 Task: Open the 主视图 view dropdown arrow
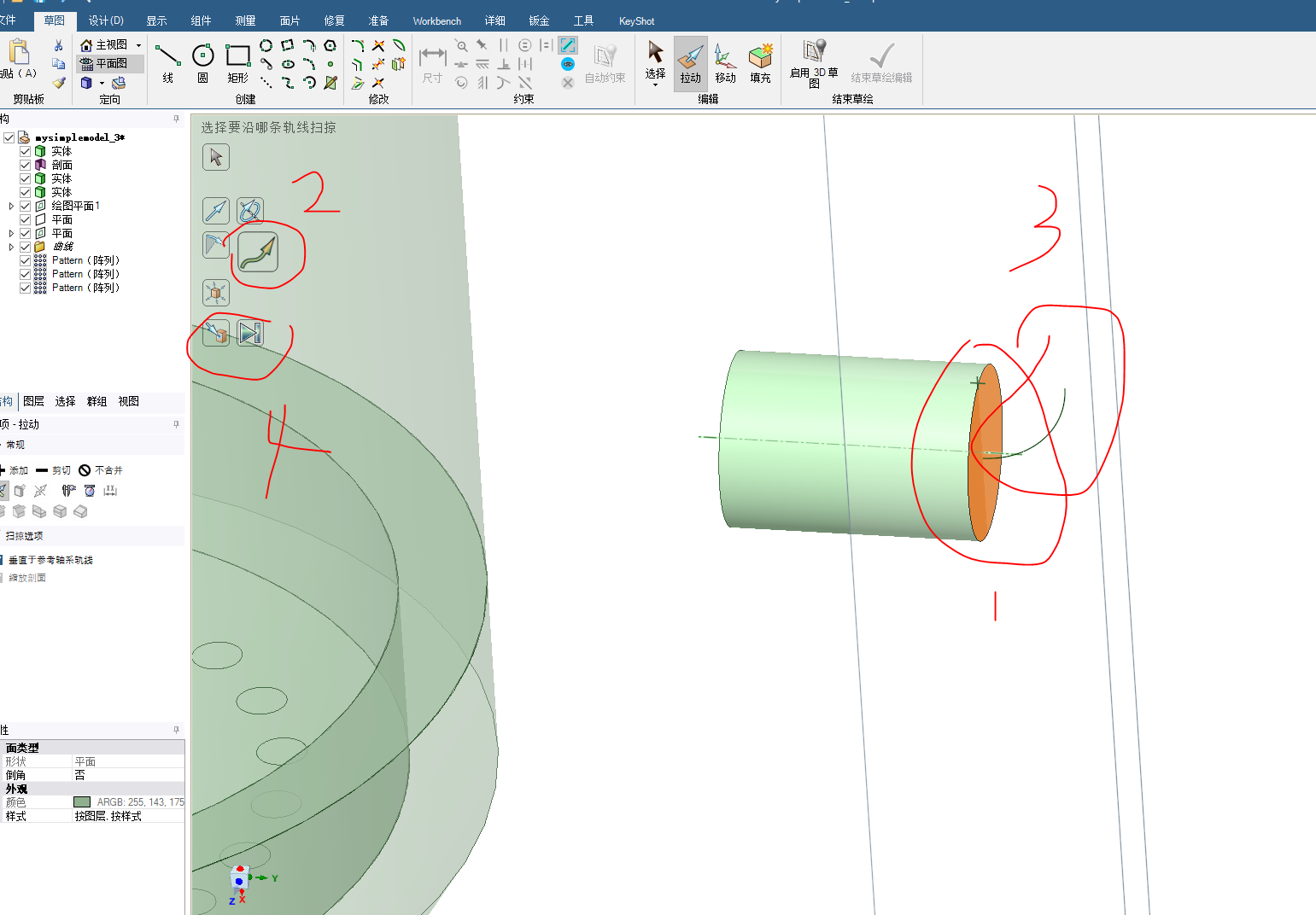(137, 44)
